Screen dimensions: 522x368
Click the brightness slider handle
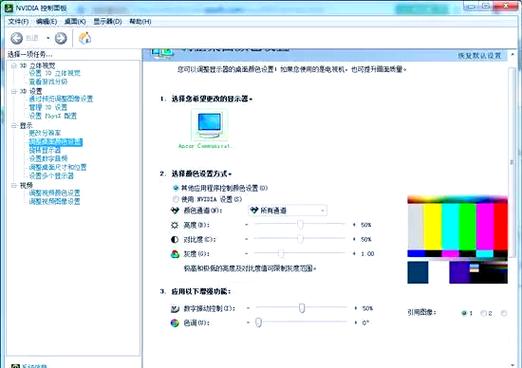pos(300,225)
